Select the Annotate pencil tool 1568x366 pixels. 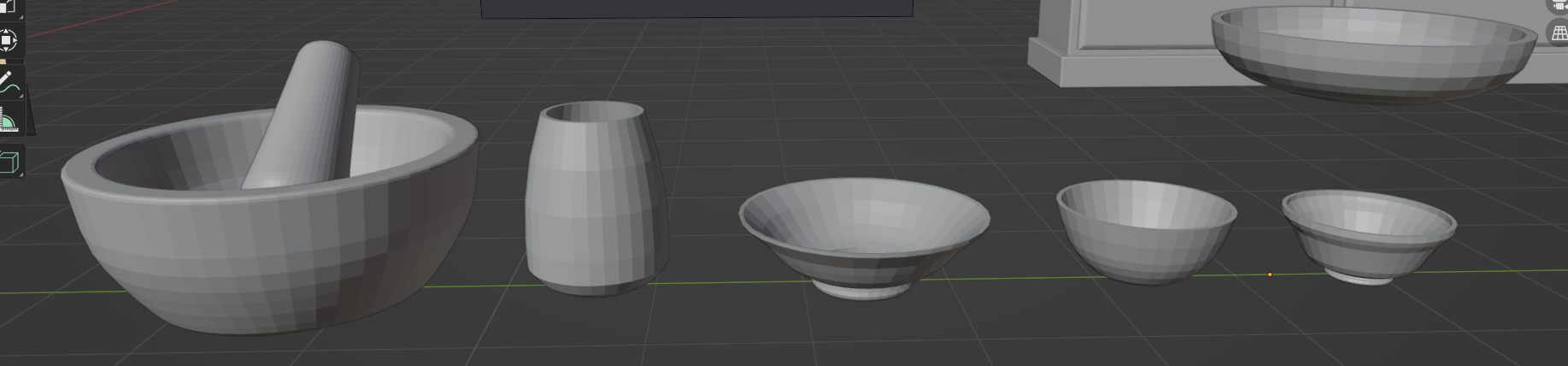point(8,82)
